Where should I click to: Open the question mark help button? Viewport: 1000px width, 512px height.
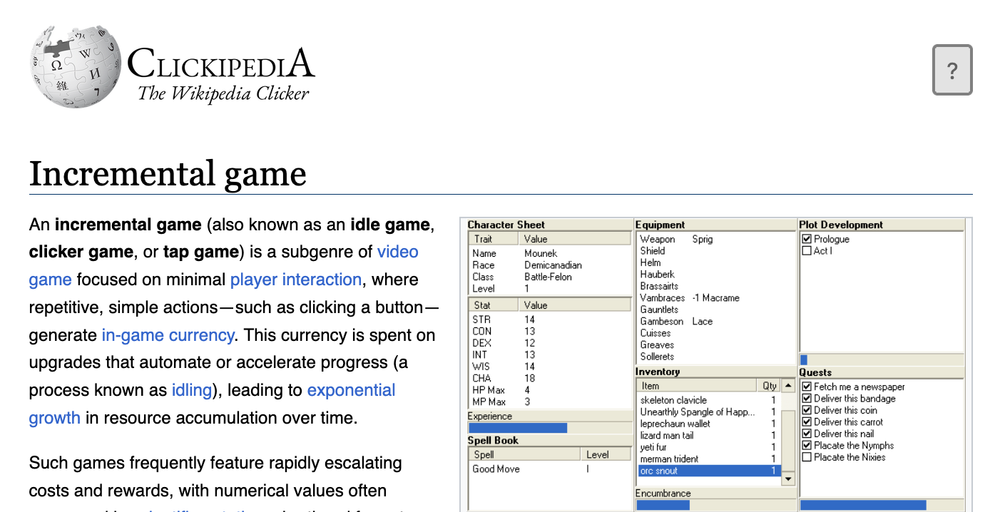click(952, 70)
